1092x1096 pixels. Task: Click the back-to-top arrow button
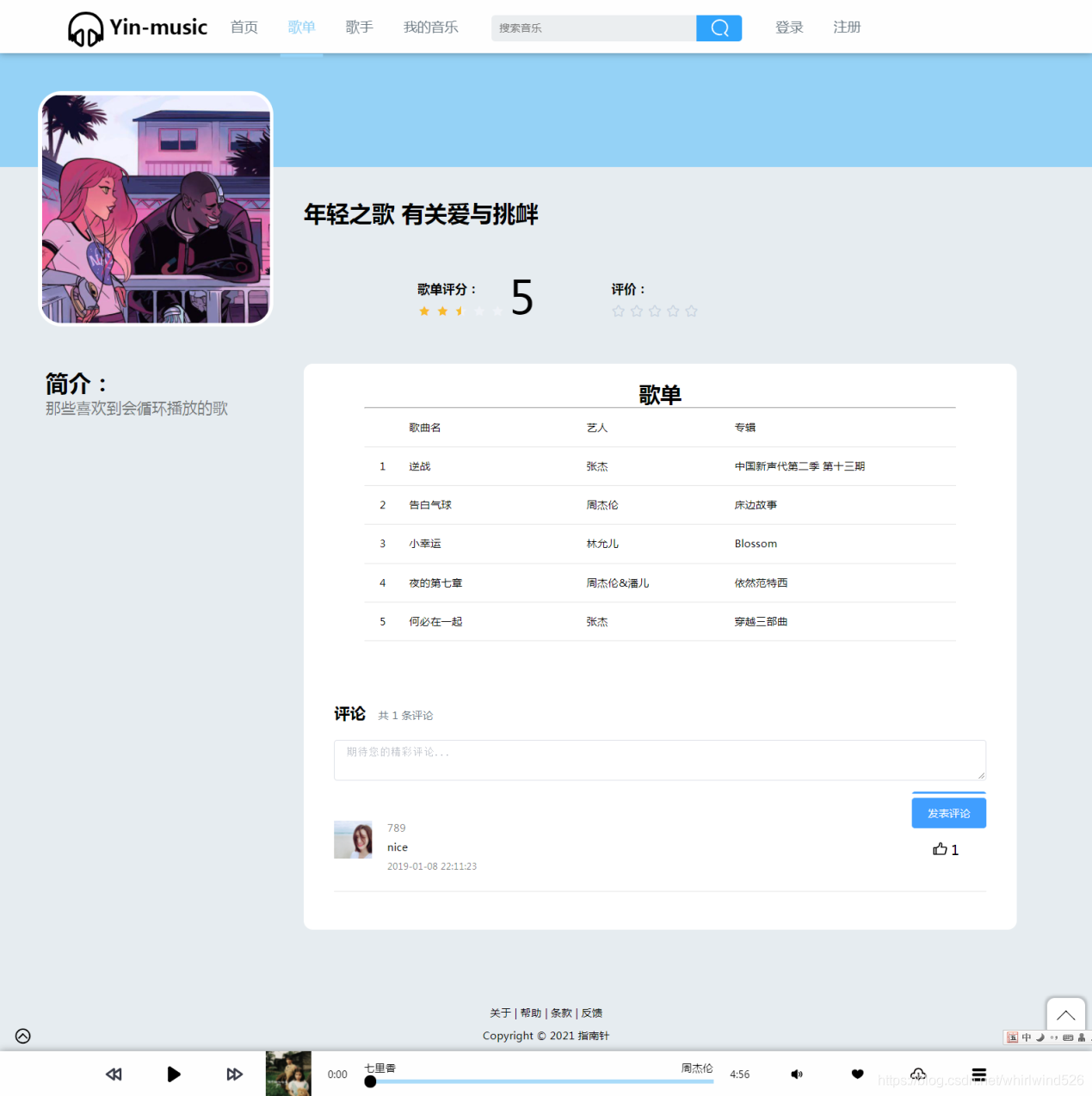1065,1016
